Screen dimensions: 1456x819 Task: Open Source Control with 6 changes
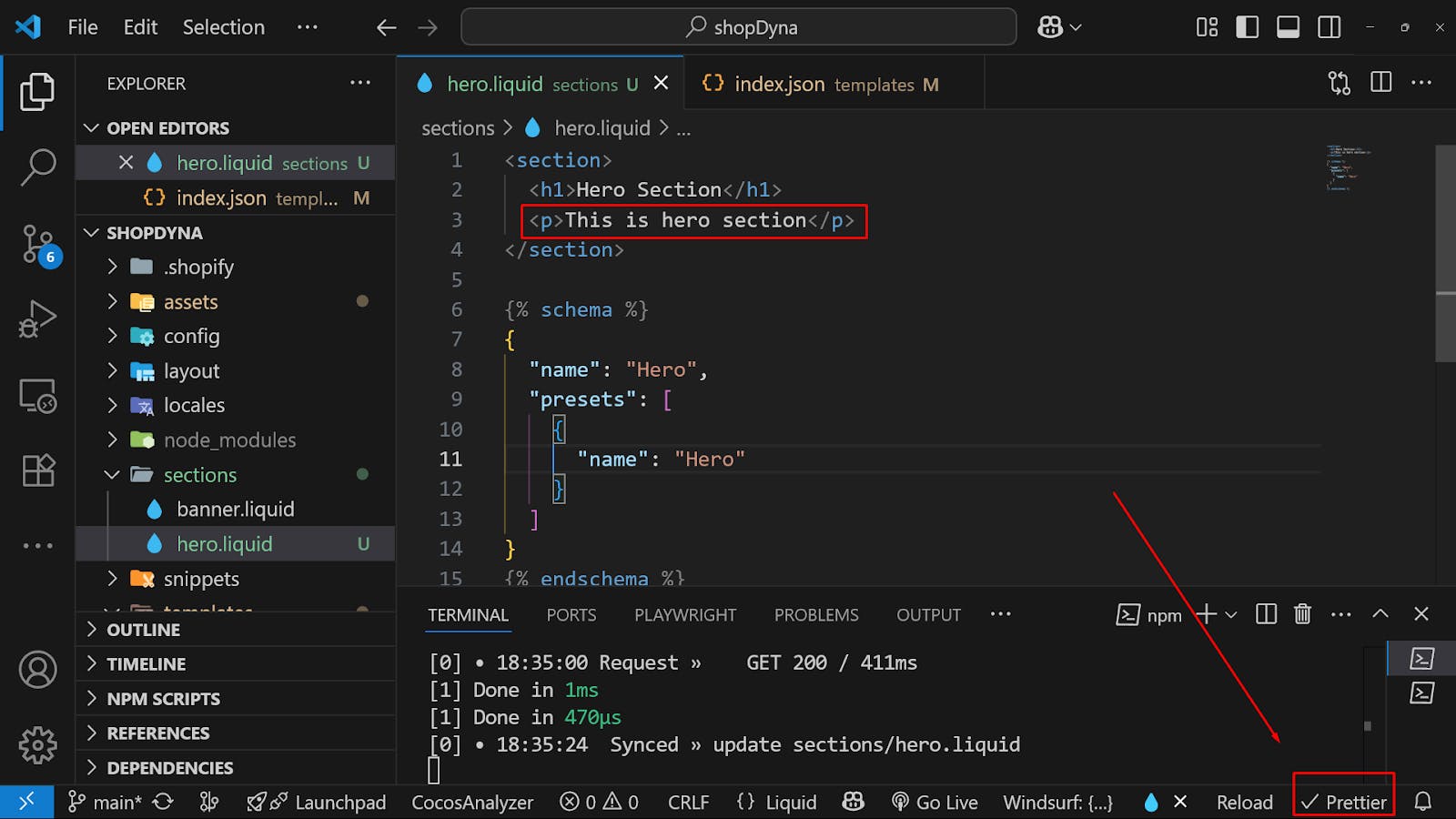(x=39, y=245)
